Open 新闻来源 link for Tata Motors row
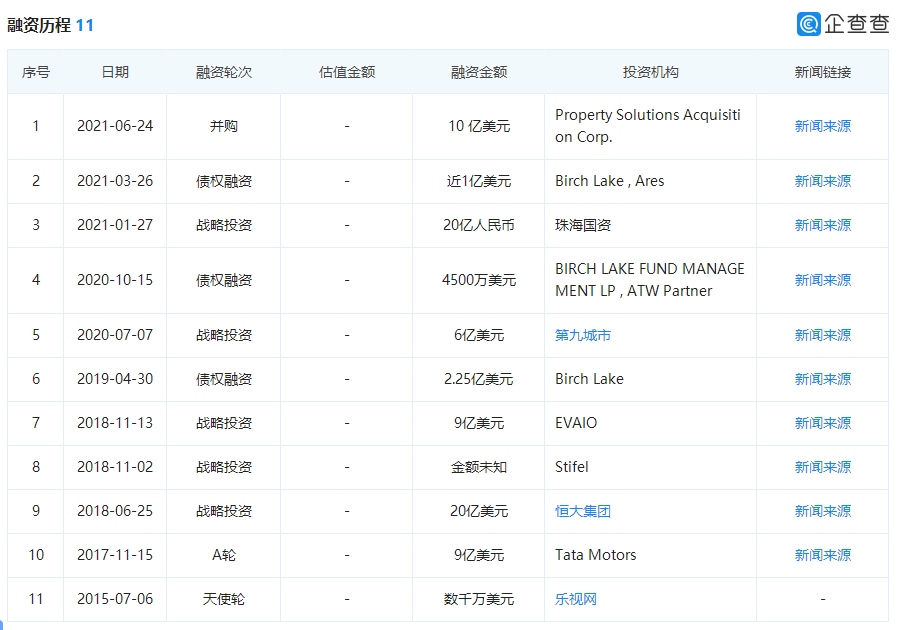 (823, 555)
